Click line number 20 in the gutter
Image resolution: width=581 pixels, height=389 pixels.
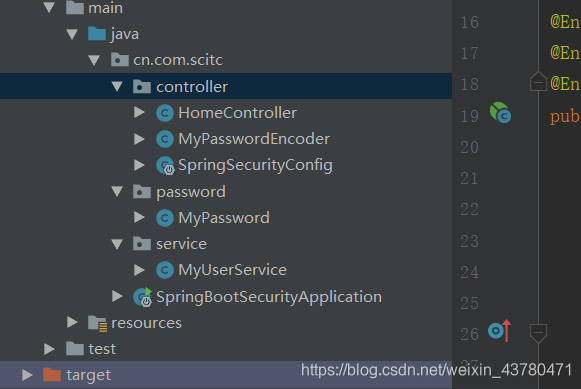tap(469, 147)
